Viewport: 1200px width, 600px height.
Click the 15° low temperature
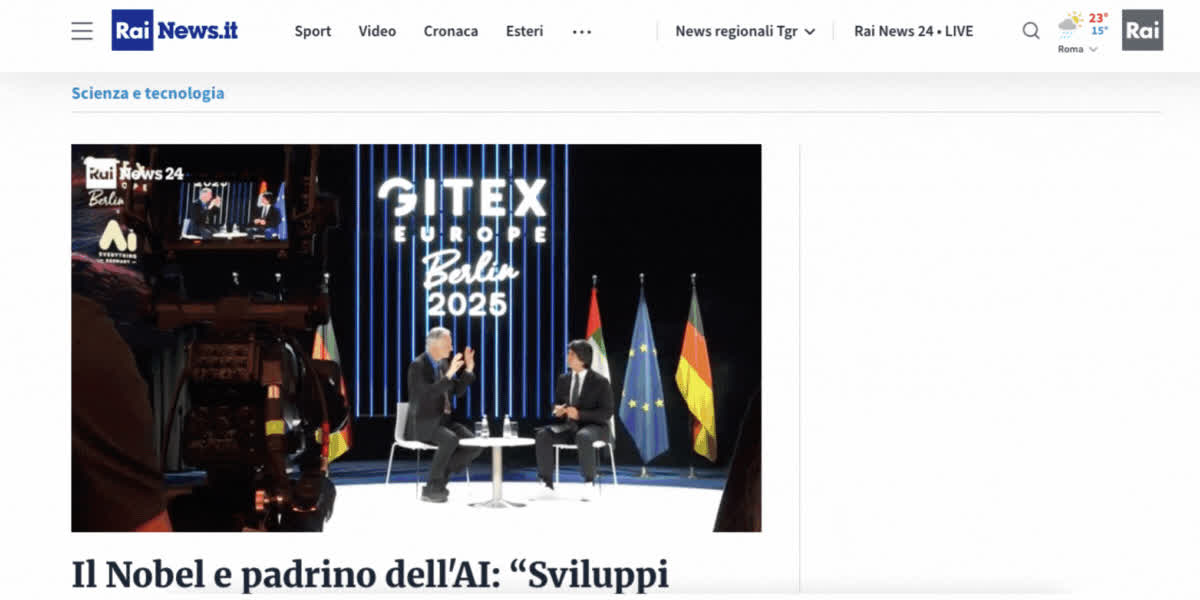[1099, 31]
